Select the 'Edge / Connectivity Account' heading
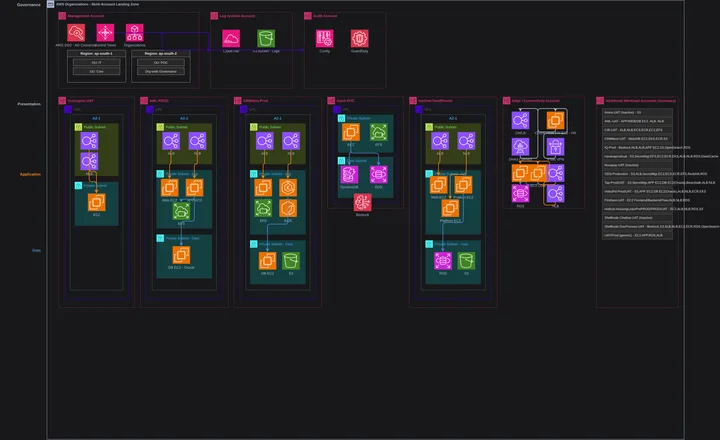Image resolution: width=720 pixels, height=440 pixels. [535, 101]
